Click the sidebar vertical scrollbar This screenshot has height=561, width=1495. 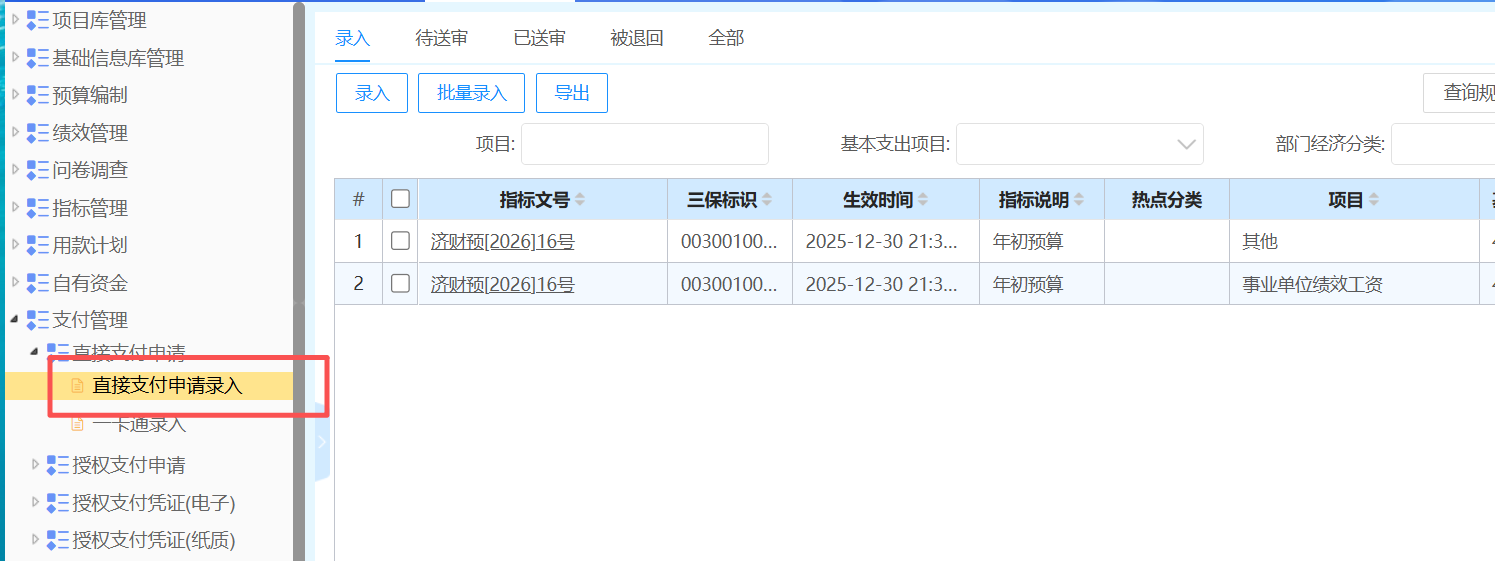pos(298,280)
